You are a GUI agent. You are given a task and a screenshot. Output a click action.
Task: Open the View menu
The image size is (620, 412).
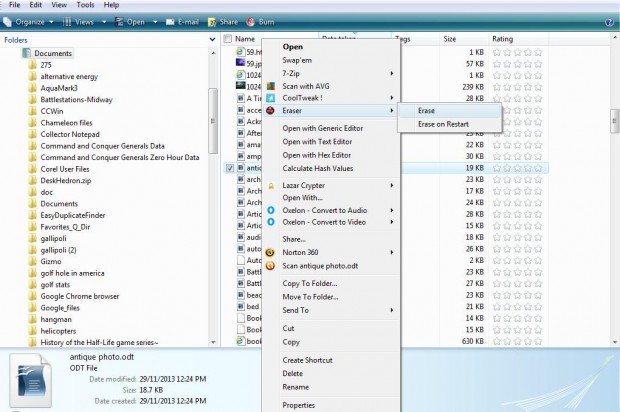59,5
